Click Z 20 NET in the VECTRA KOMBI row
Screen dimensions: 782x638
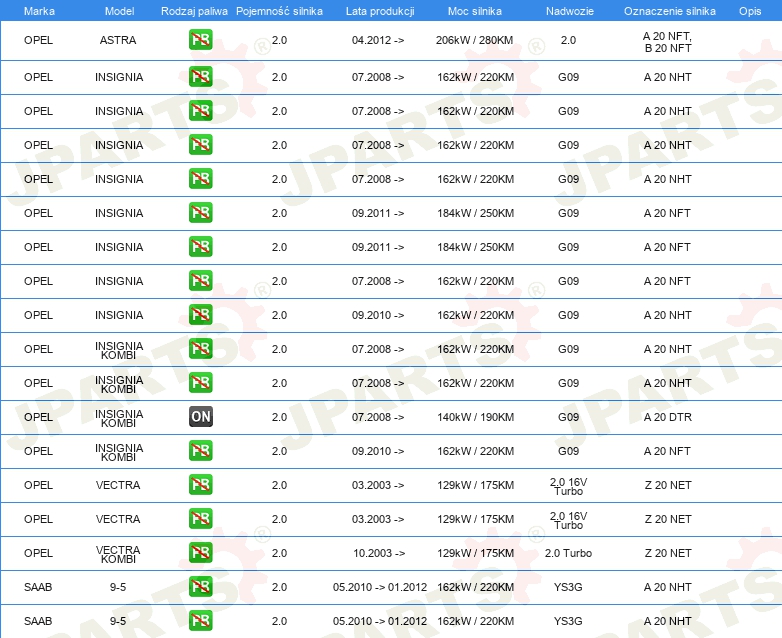coord(668,553)
